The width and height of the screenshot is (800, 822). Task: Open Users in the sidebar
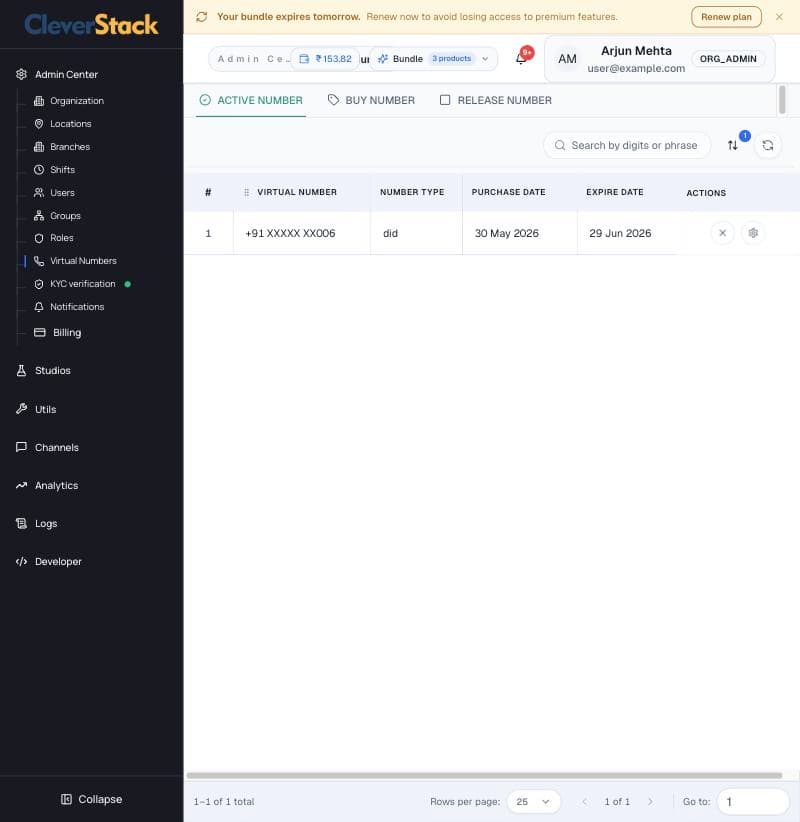(55, 193)
